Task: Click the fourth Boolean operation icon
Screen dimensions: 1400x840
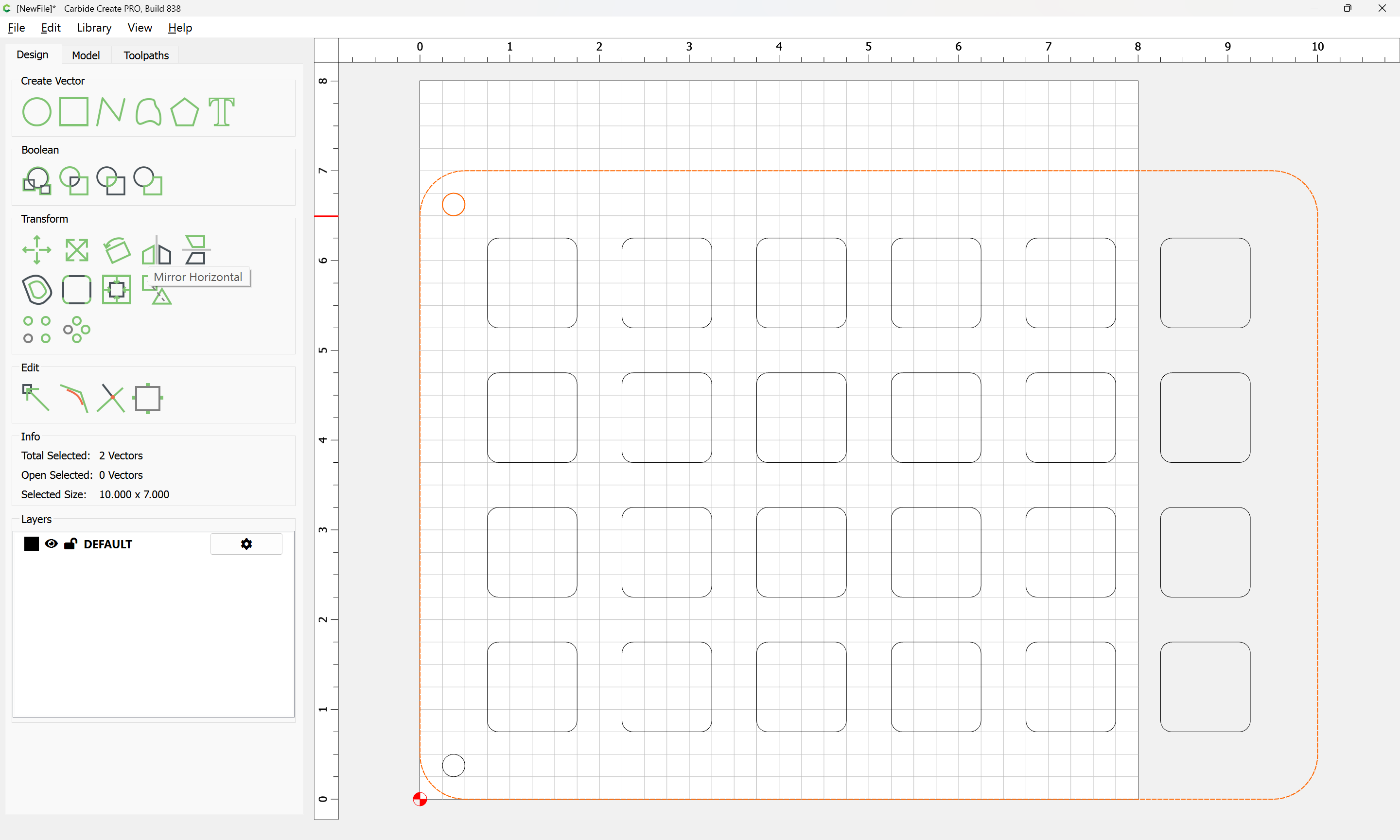Action: [x=148, y=180]
